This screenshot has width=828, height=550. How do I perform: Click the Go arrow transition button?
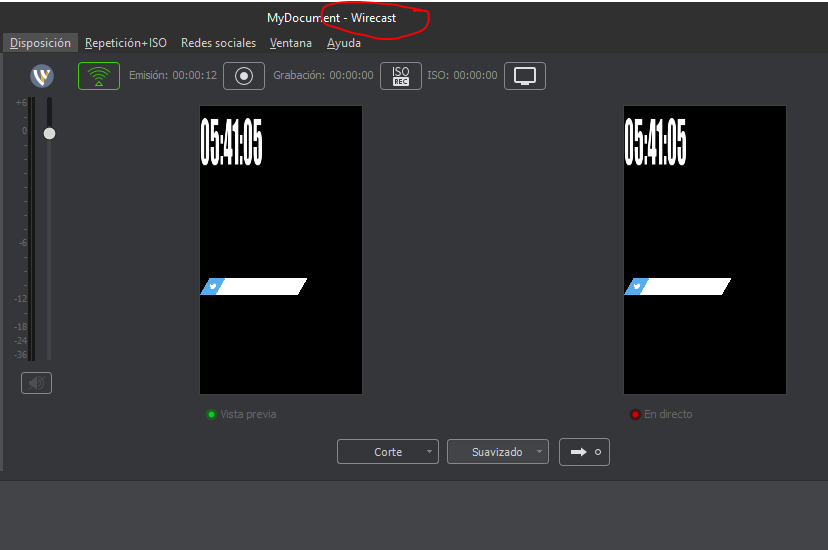point(585,452)
